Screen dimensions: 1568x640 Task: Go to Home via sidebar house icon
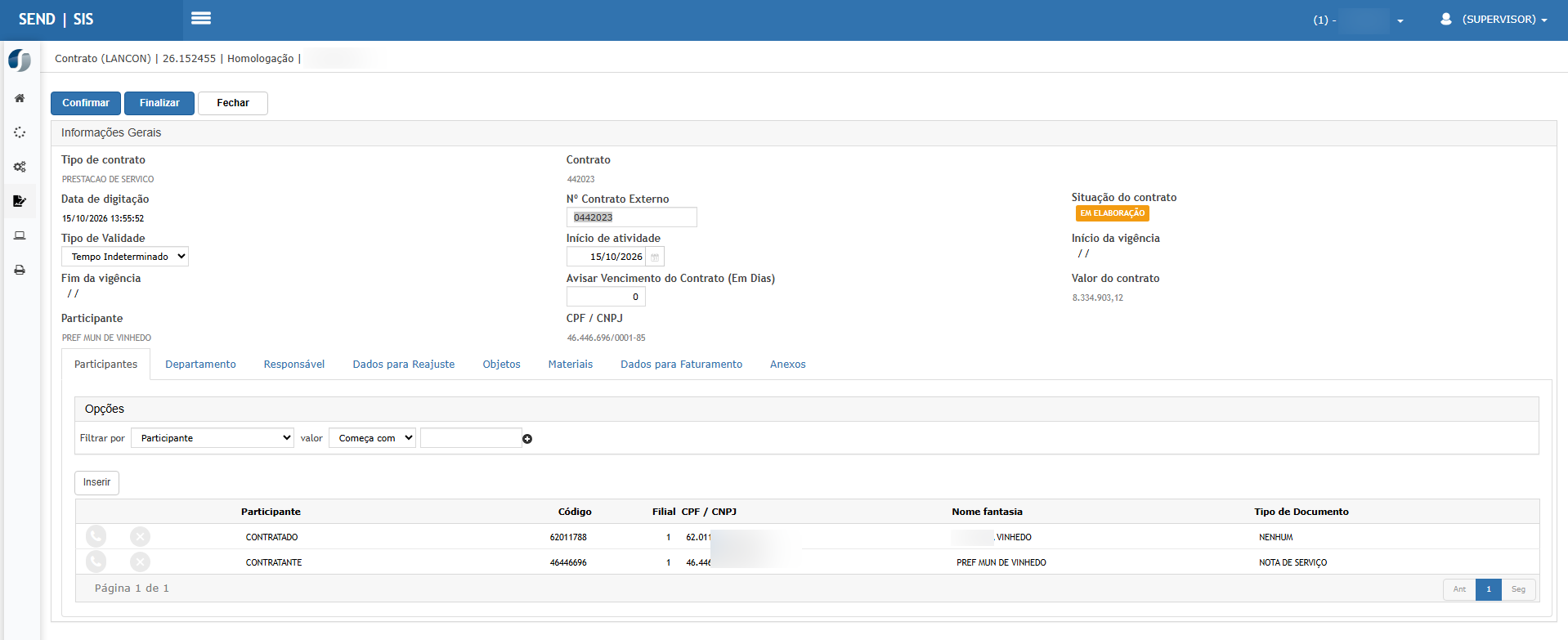pyautogui.click(x=20, y=98)
